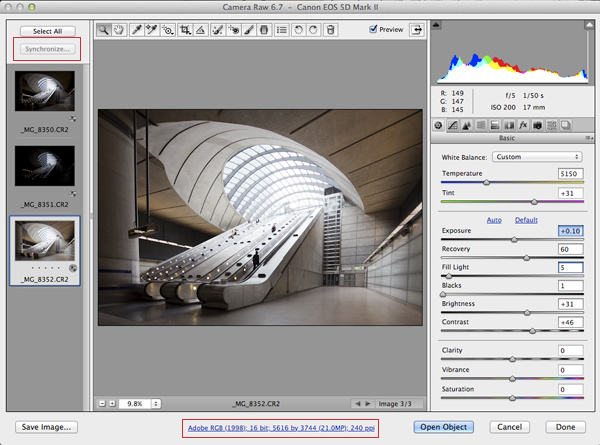Select the Red Eye Removal tool

pyautogui.click(x=233, y=30)
